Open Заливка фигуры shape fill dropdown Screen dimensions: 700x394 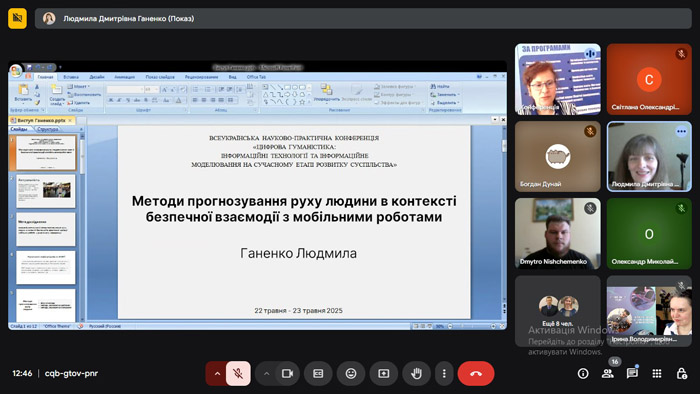395,87
